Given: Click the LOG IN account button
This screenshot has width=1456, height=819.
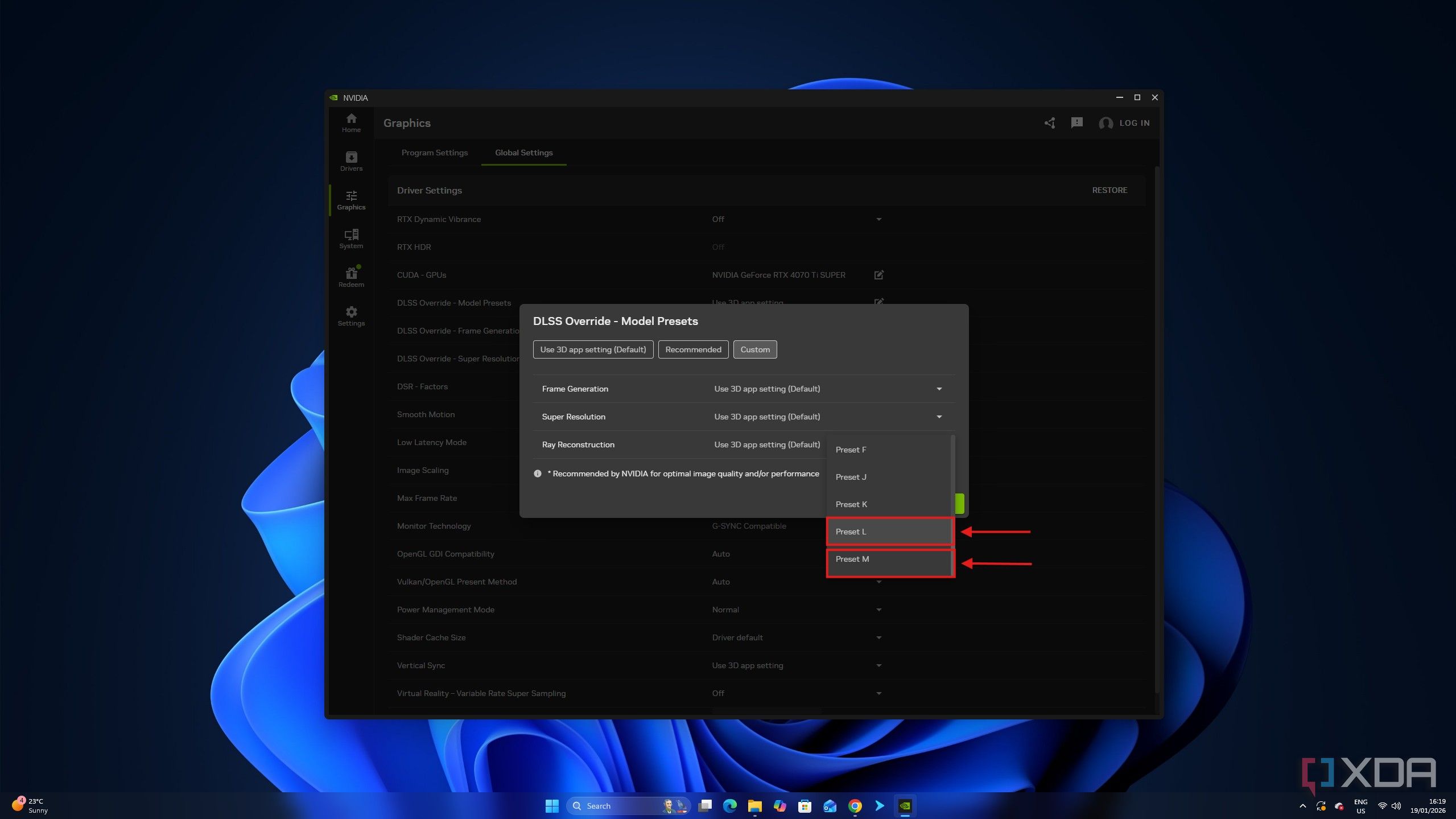Looking at the screenshot, I should tap(1124, 123).
